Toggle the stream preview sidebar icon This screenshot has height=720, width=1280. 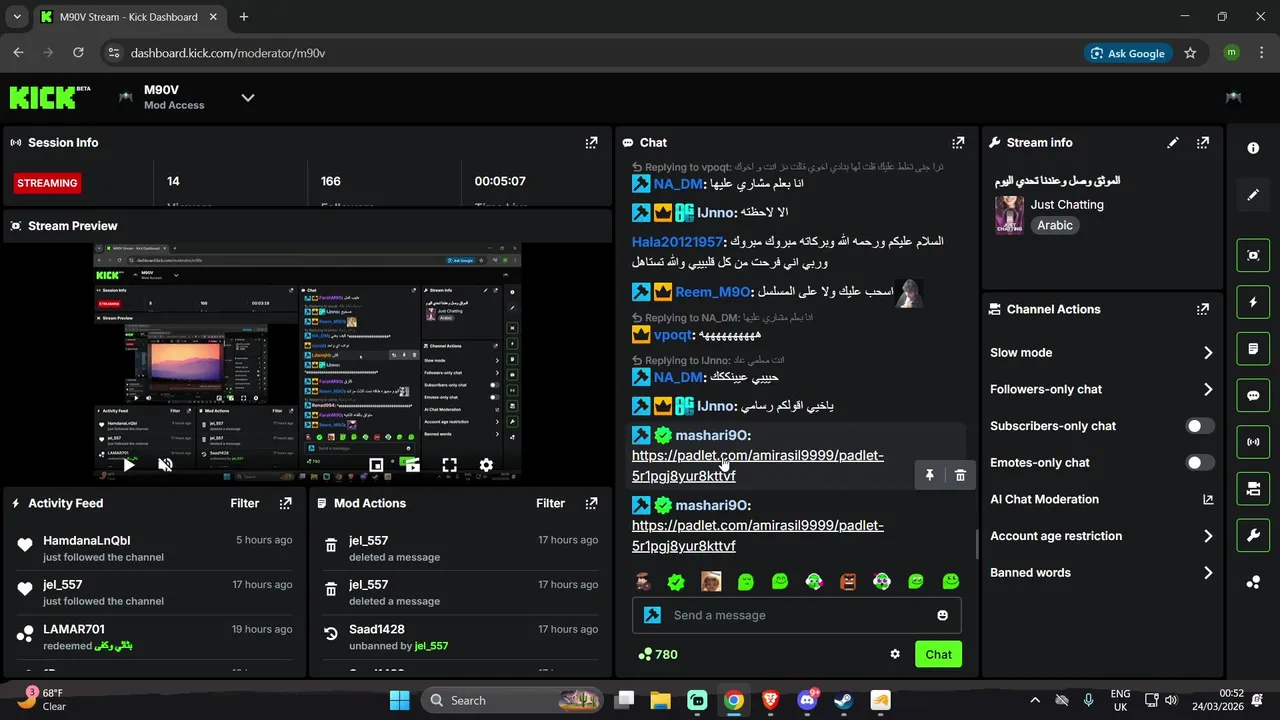[1253, 255]
